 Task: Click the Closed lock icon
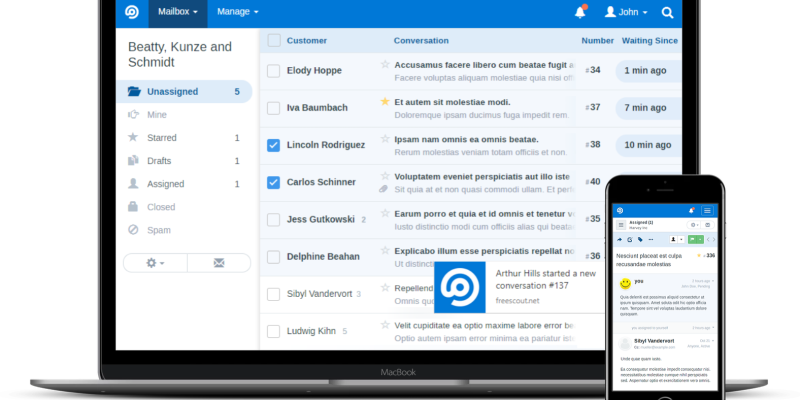point(133,206)
